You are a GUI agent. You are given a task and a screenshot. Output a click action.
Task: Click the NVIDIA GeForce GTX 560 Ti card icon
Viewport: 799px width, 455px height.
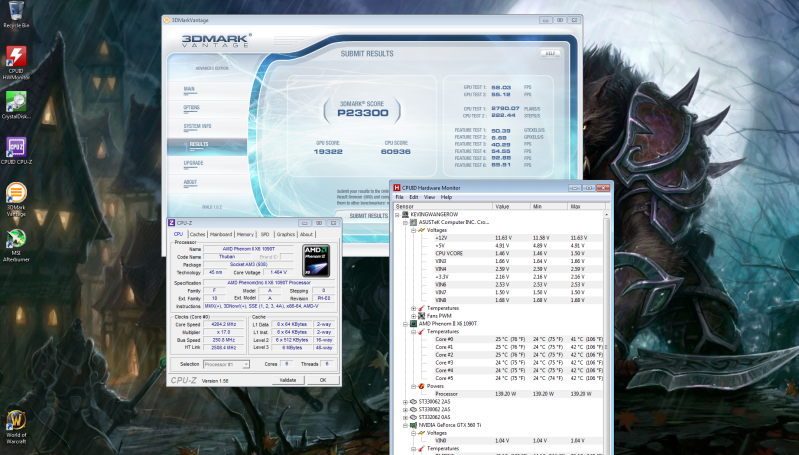413,425
